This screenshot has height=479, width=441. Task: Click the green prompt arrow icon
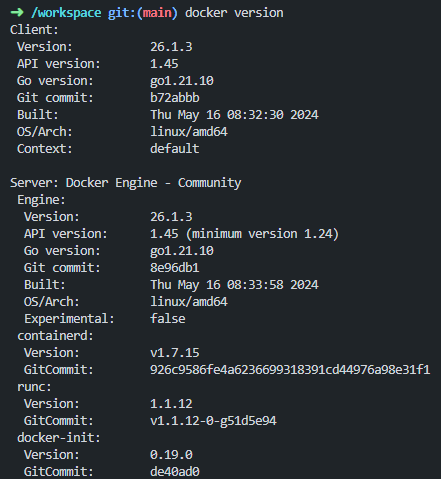click(x=17, y=13)
